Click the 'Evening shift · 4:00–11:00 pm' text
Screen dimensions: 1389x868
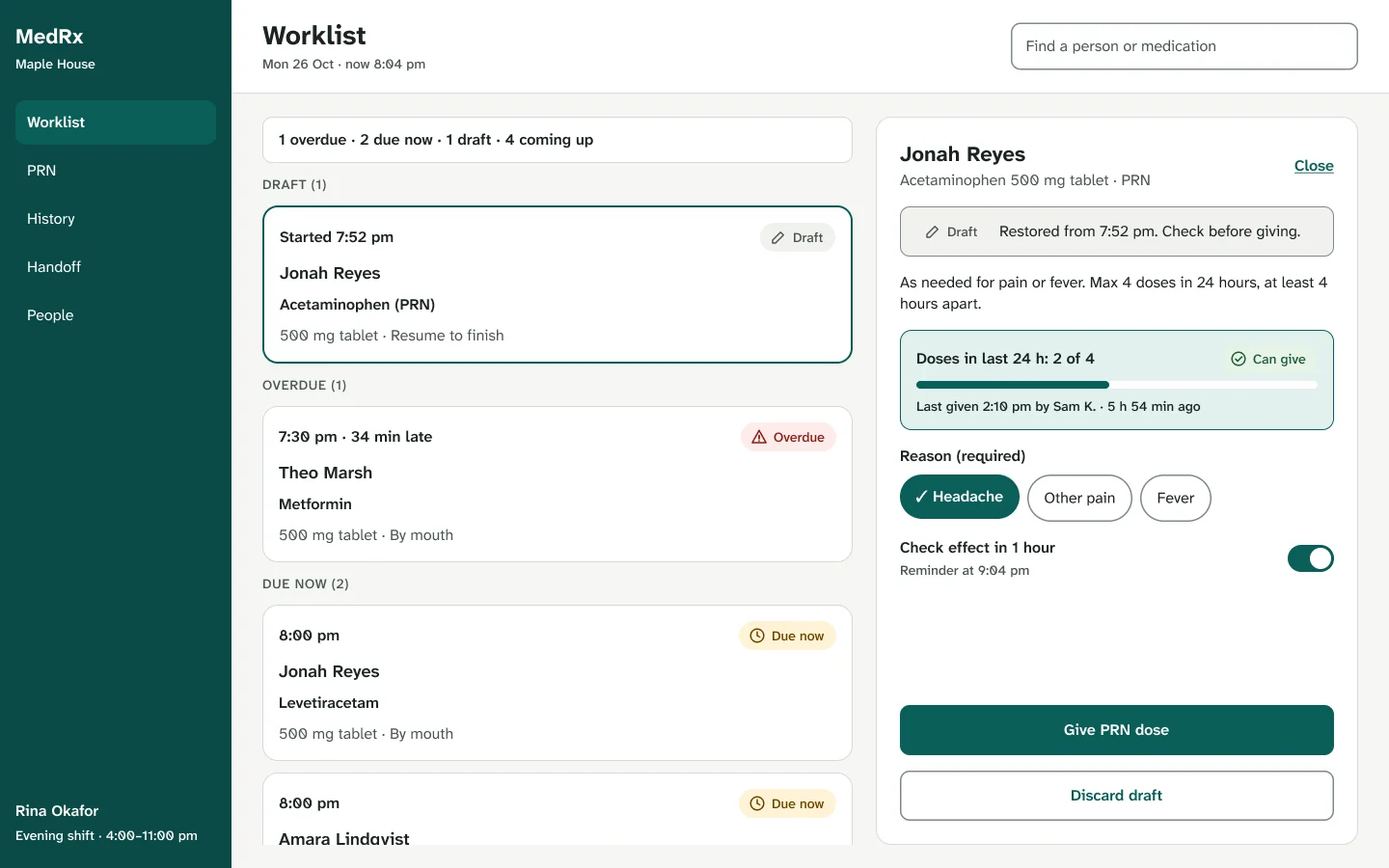pos(106,836)
